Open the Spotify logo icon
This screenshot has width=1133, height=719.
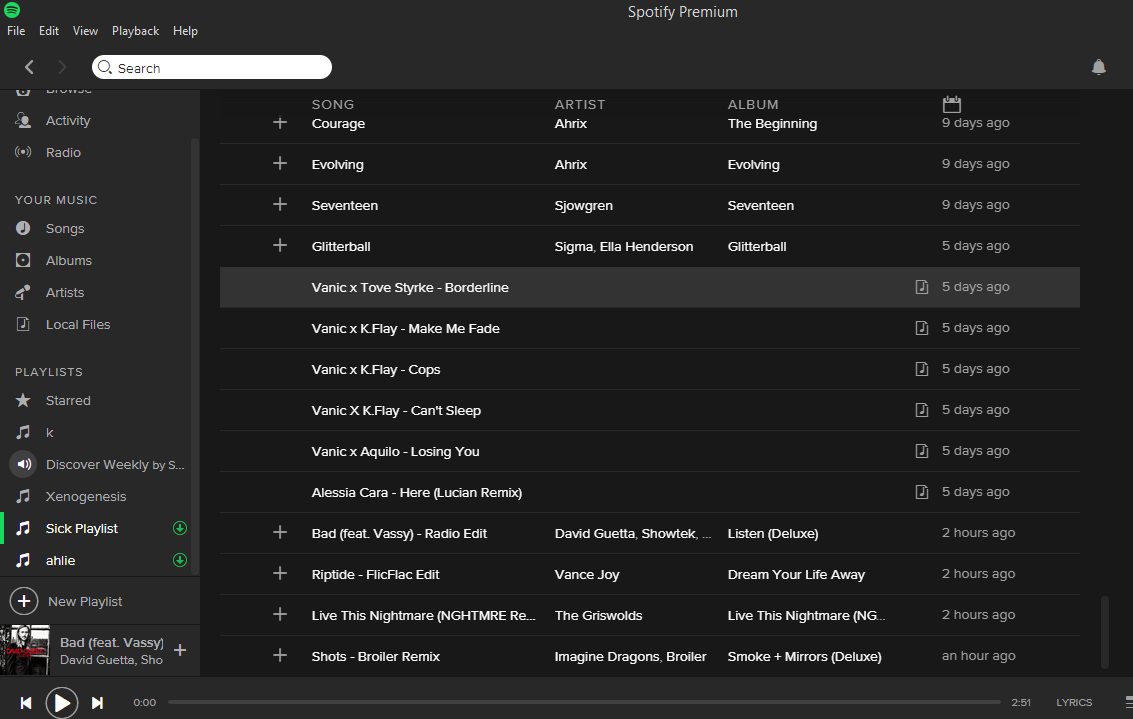pyautogui.click(x=12, y=10)
